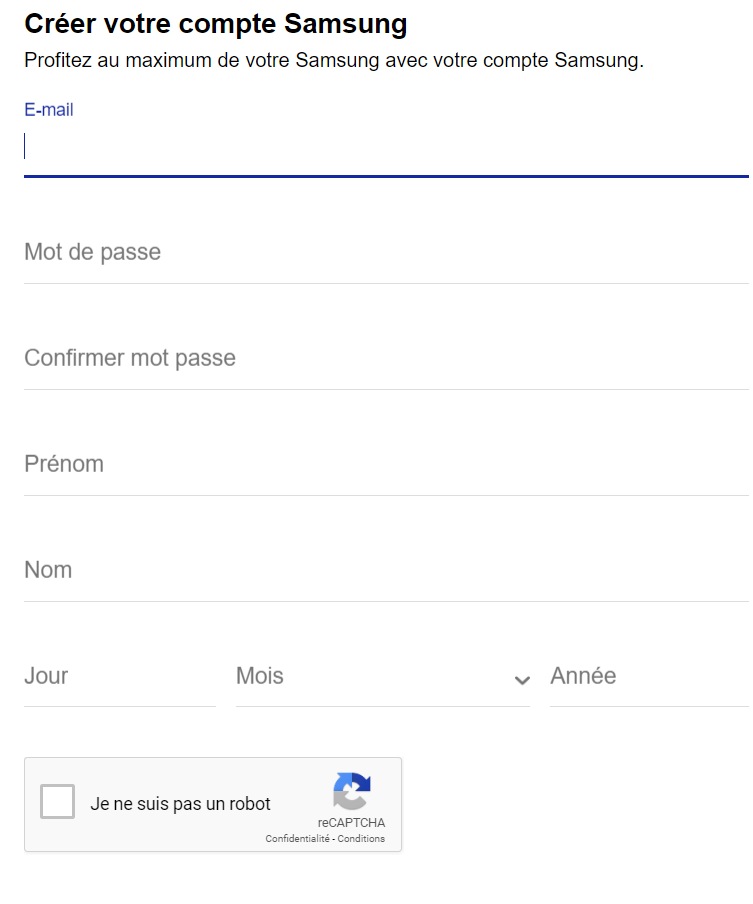Image resolution: width=753 pixels, height=904 pixels.
Task: Click the 'Je ne suis pas un robot' label
Action: [x=180, y=804]
